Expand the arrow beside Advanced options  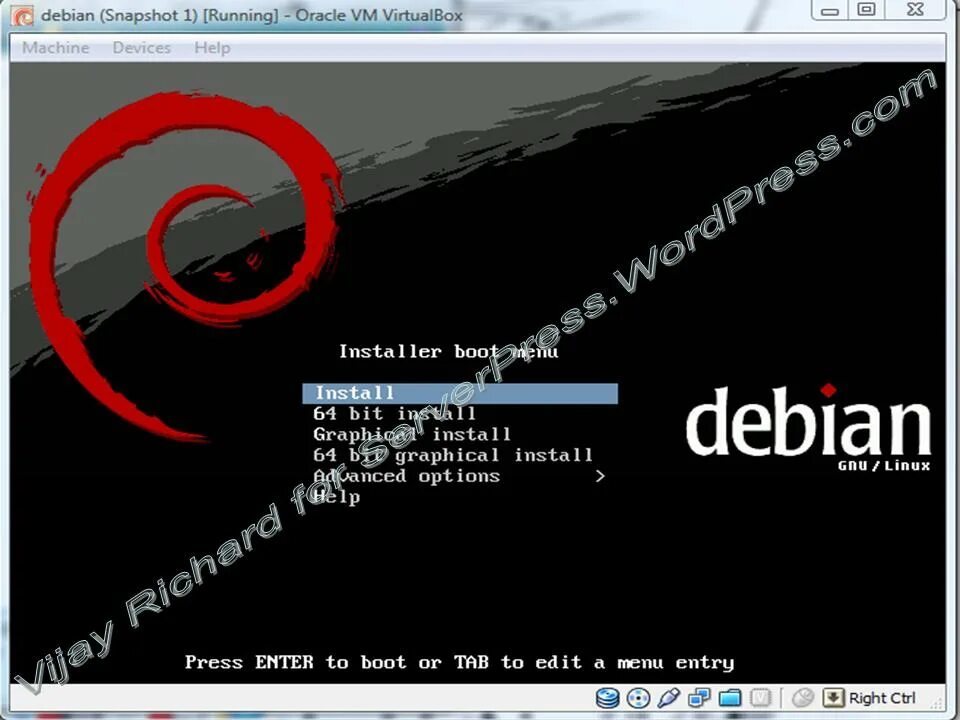click(x=600, y=476)
